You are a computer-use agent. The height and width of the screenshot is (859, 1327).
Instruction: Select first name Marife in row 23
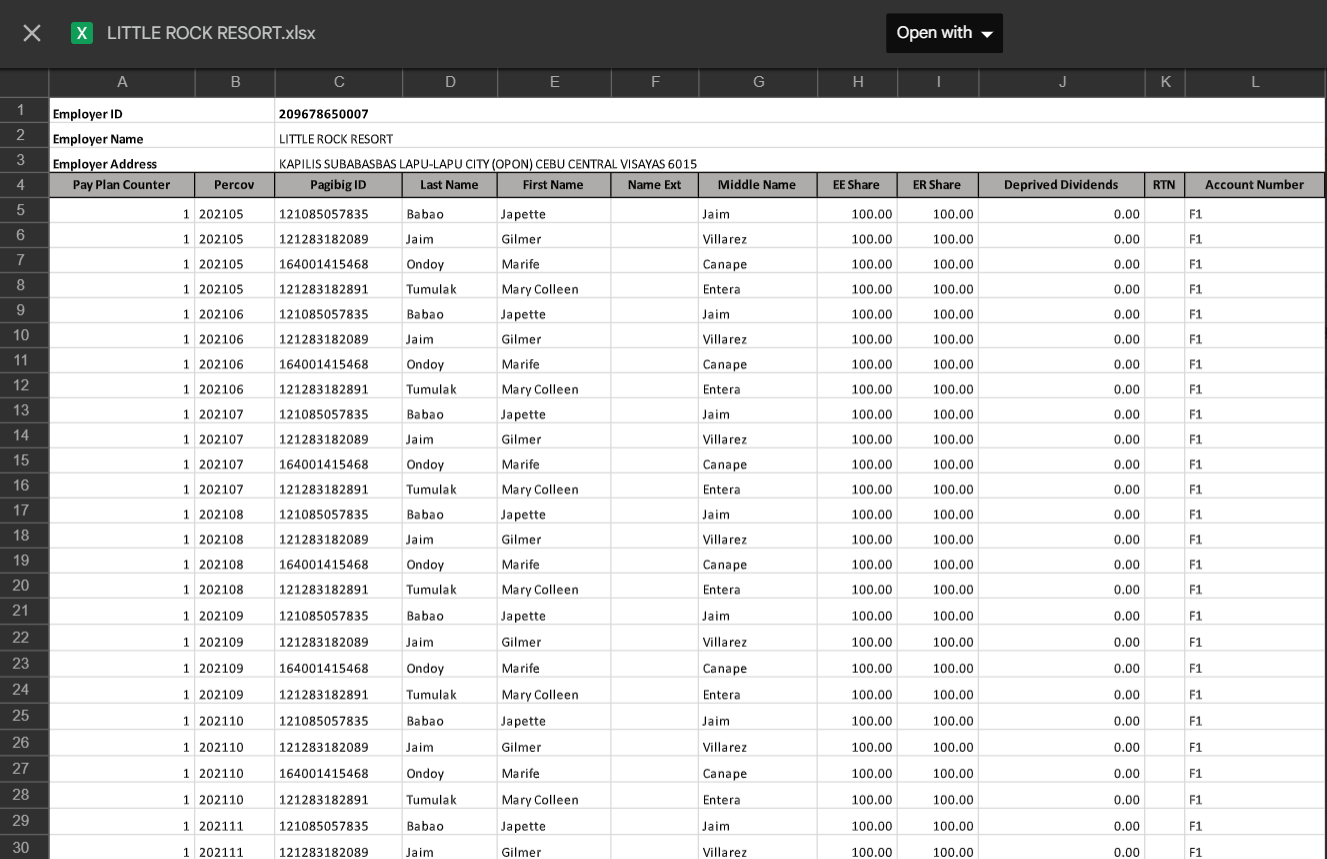pos(555,664)
